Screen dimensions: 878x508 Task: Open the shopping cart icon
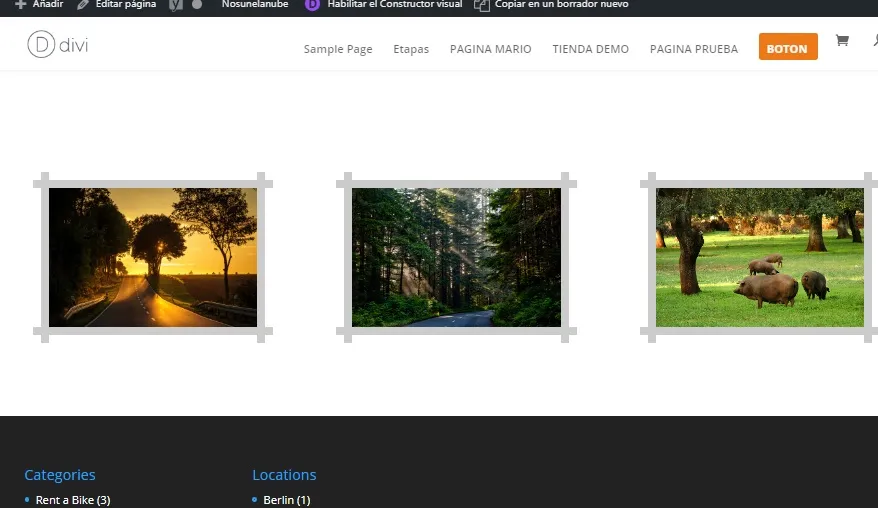tap(842, 42)
